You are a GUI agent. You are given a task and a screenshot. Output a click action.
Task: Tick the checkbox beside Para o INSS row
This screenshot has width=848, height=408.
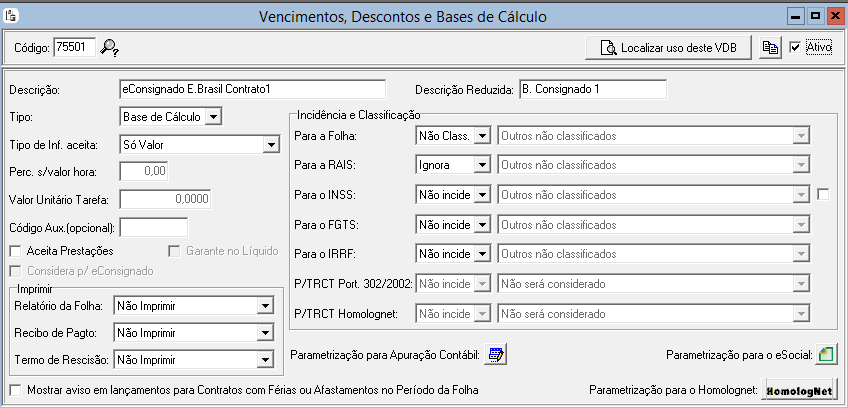[x=823, y=194]
